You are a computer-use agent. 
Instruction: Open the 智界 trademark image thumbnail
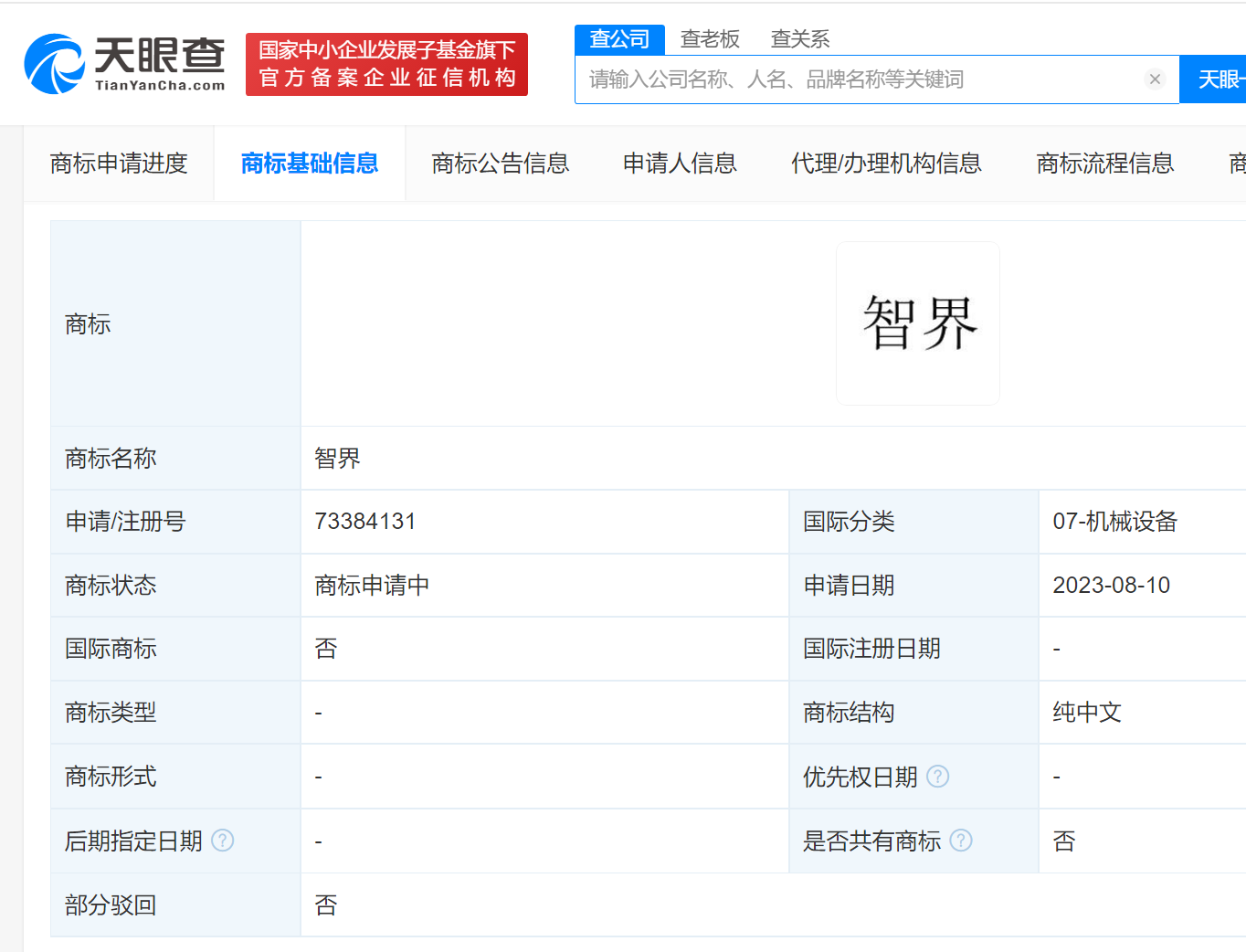pyautogui.click(x=918, y=323)
